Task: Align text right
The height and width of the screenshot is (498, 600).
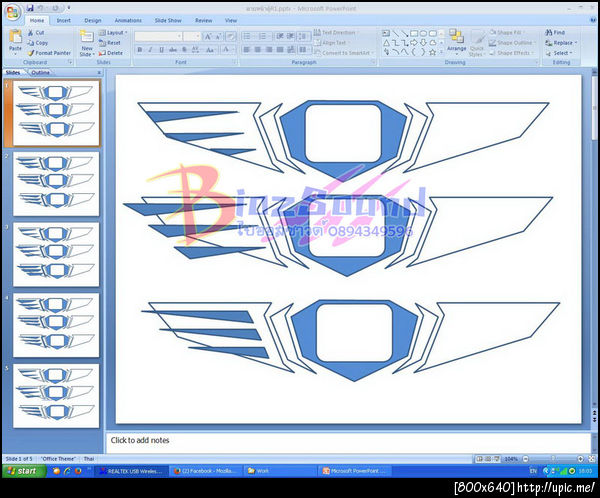Action: tap(269, 50)
